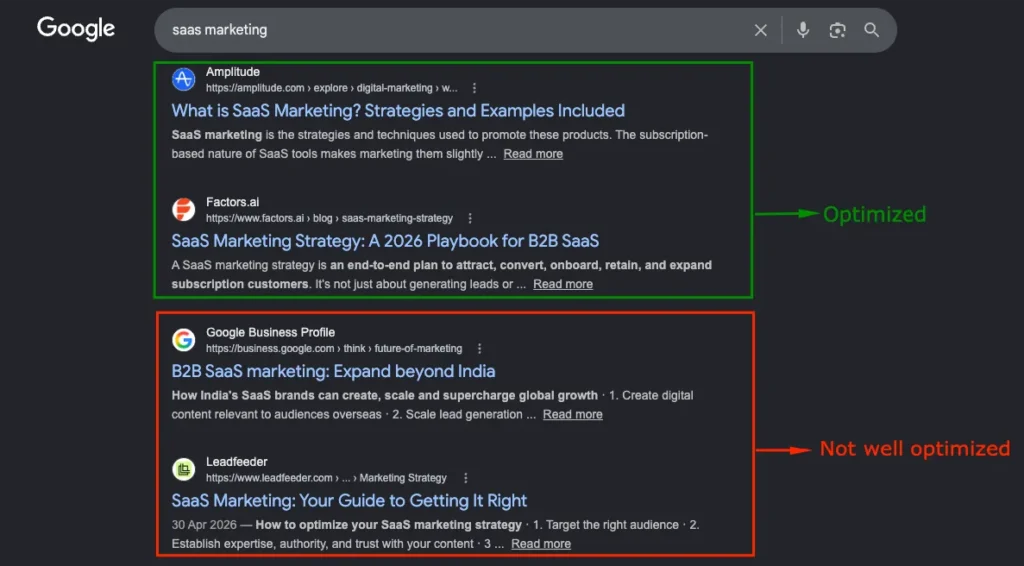1024x566 pixels.
Task: Click the magnifying glass search button
Action: pyautogui.click(x=871, y=30)
